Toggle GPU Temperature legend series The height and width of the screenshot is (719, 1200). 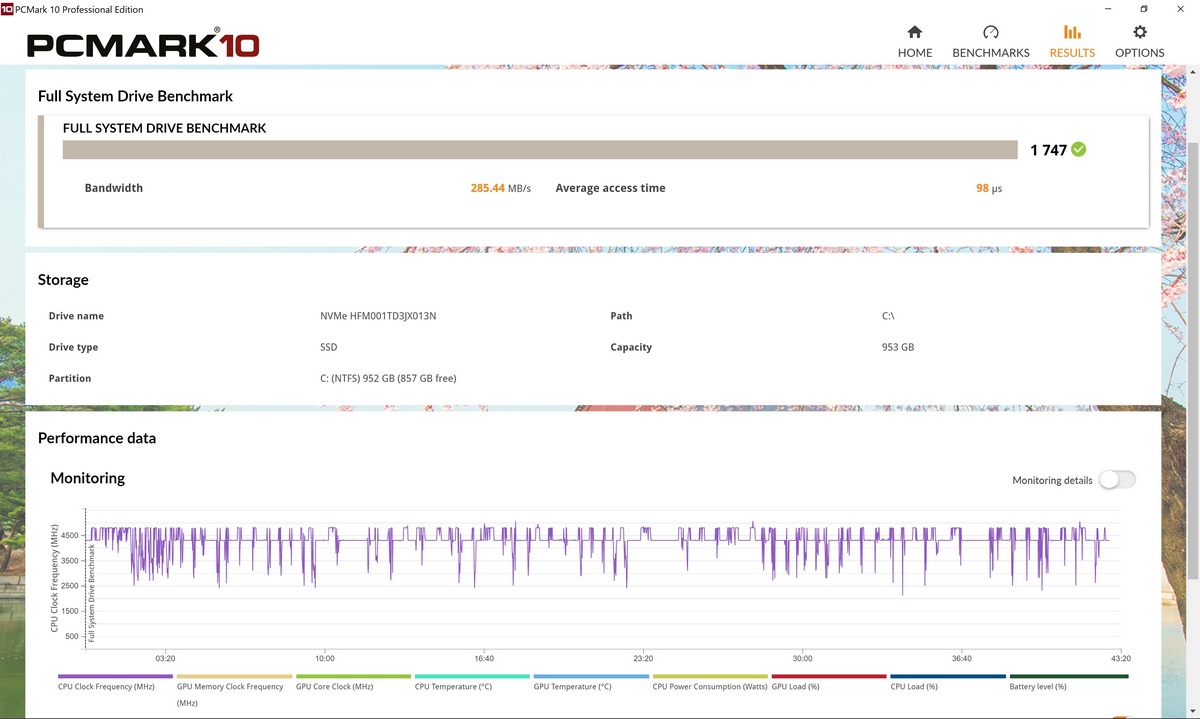coord(572,687)
